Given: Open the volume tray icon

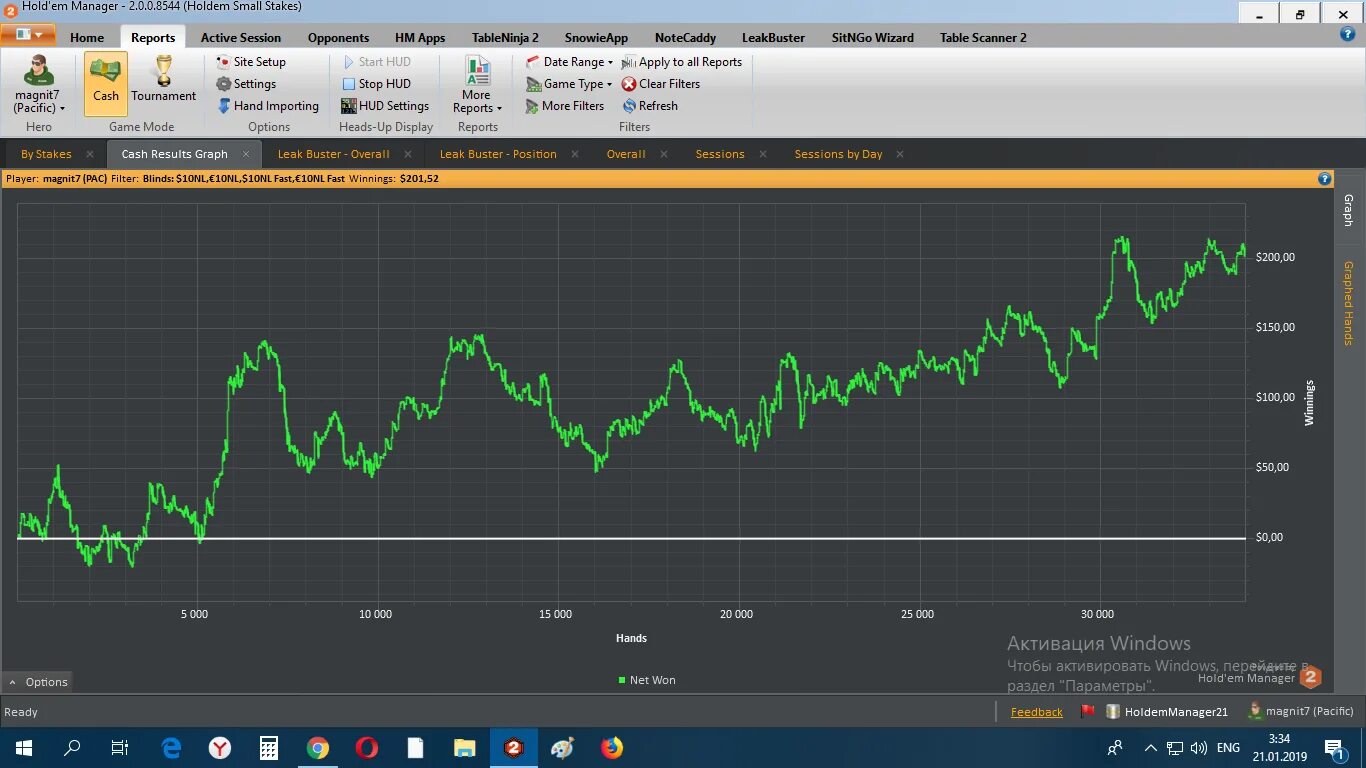Looking at the screenshot, I should pyautogui.click(x=1198, y=748).
